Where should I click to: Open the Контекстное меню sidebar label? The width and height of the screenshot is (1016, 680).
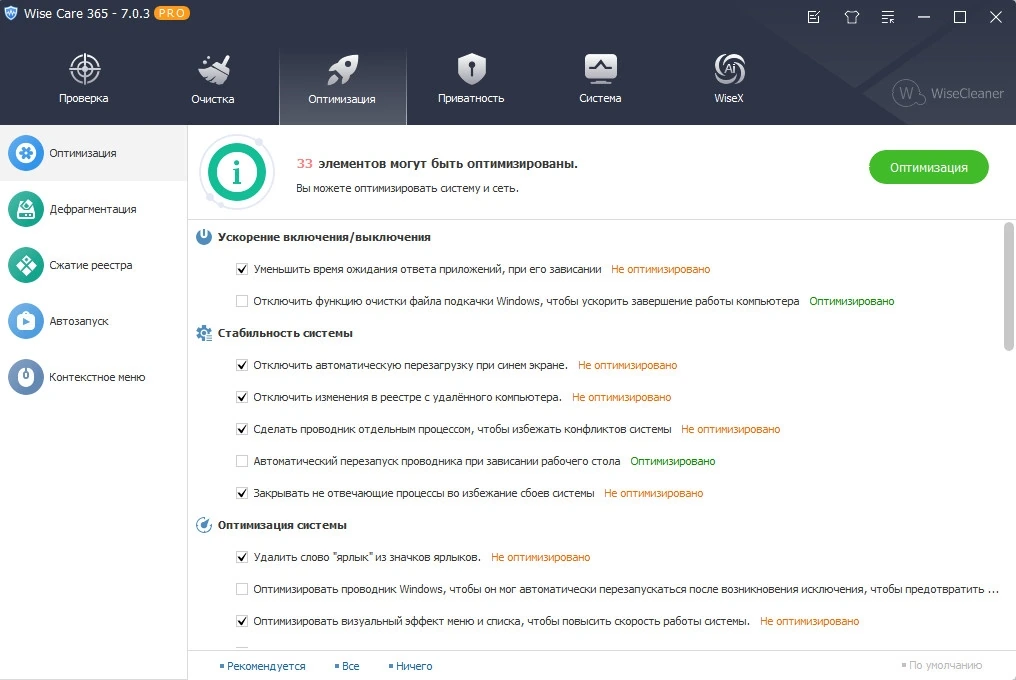tap(97, 377)
